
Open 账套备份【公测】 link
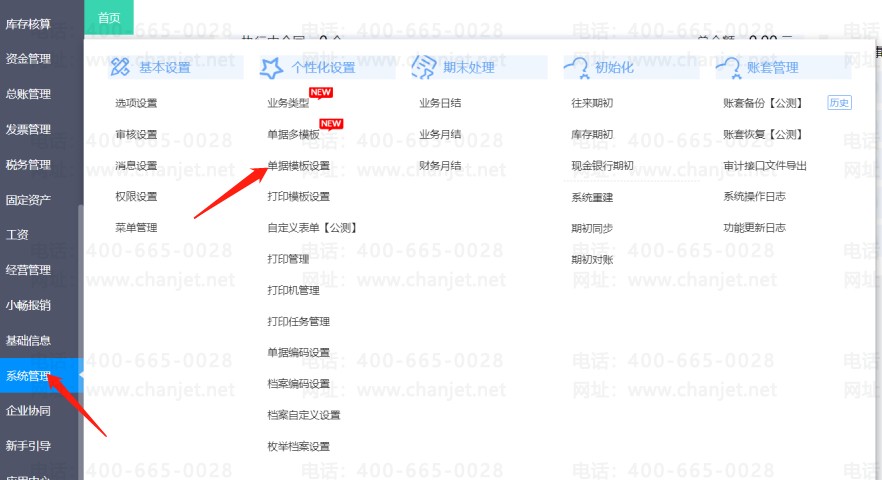pyautogui.click(x=763, y=103)
